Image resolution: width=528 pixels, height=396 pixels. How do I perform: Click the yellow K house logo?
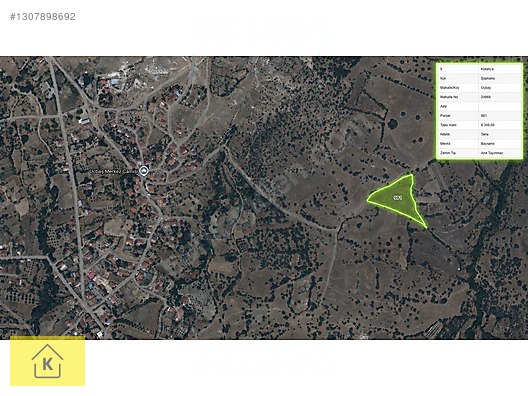pyautogui.click(x=47, y=361)
